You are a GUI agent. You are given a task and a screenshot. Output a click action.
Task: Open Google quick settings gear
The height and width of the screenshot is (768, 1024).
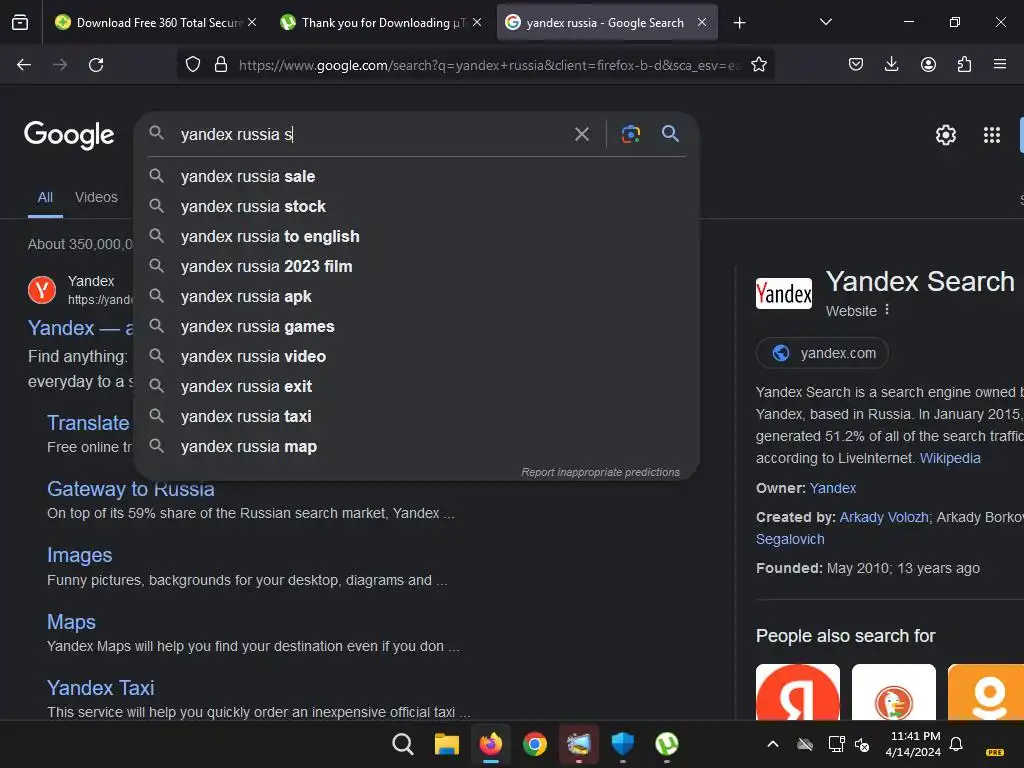(946, 135)
